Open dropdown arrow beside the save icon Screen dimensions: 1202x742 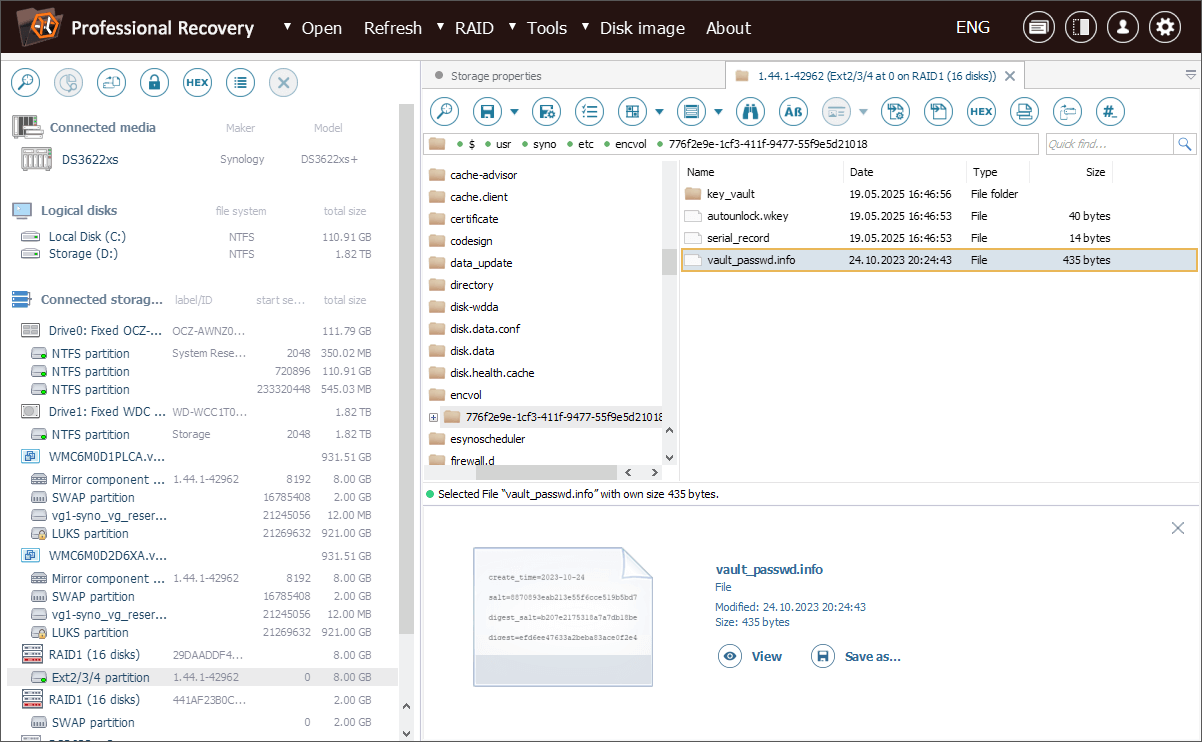(x=514, y=111)
